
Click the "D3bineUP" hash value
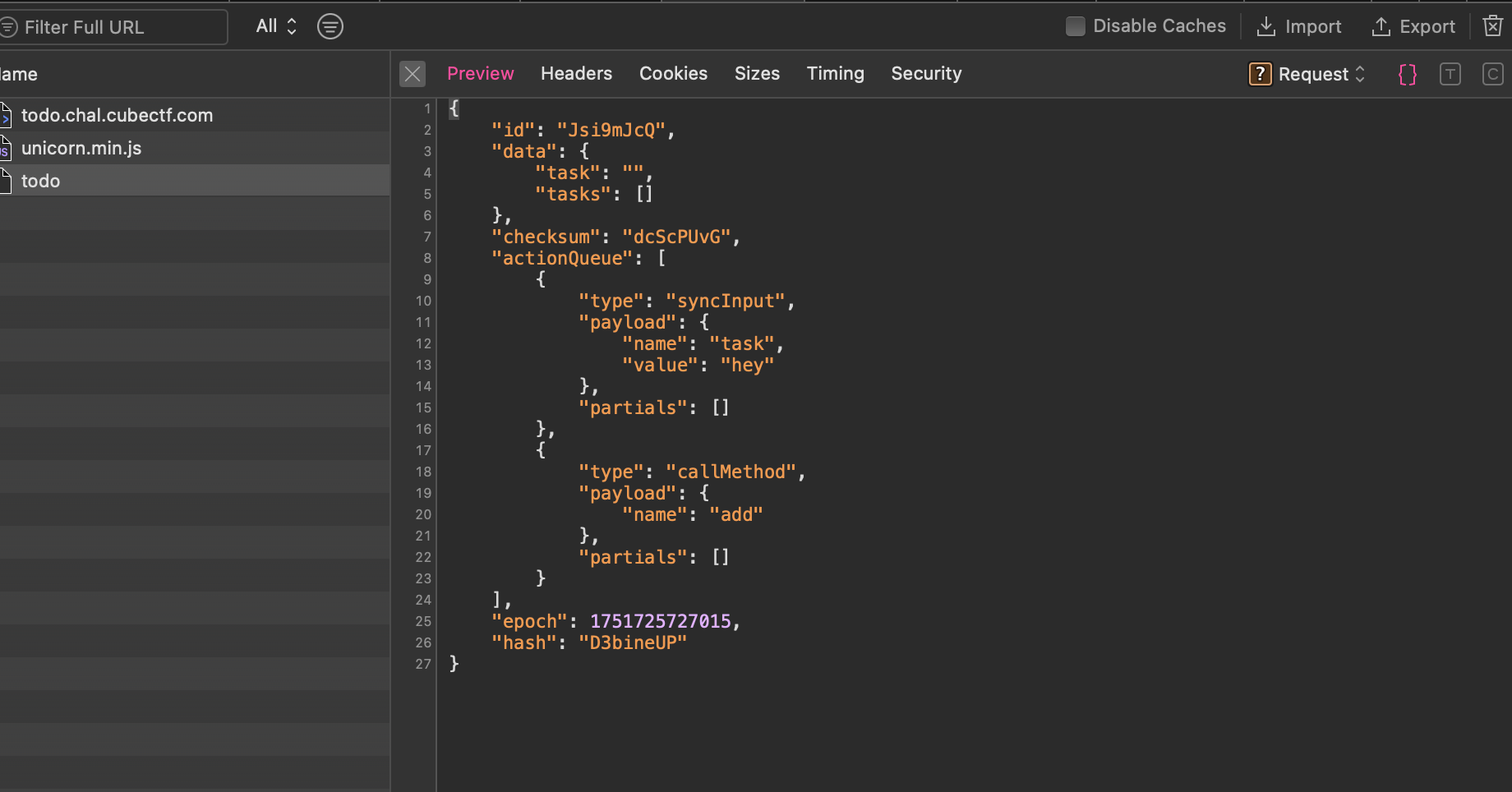633,642
